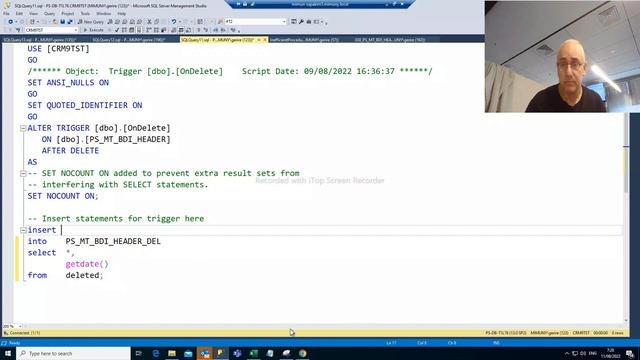Click the Uncomment selected lines icon
Screen dimensions: 640x360
(206, 30)
